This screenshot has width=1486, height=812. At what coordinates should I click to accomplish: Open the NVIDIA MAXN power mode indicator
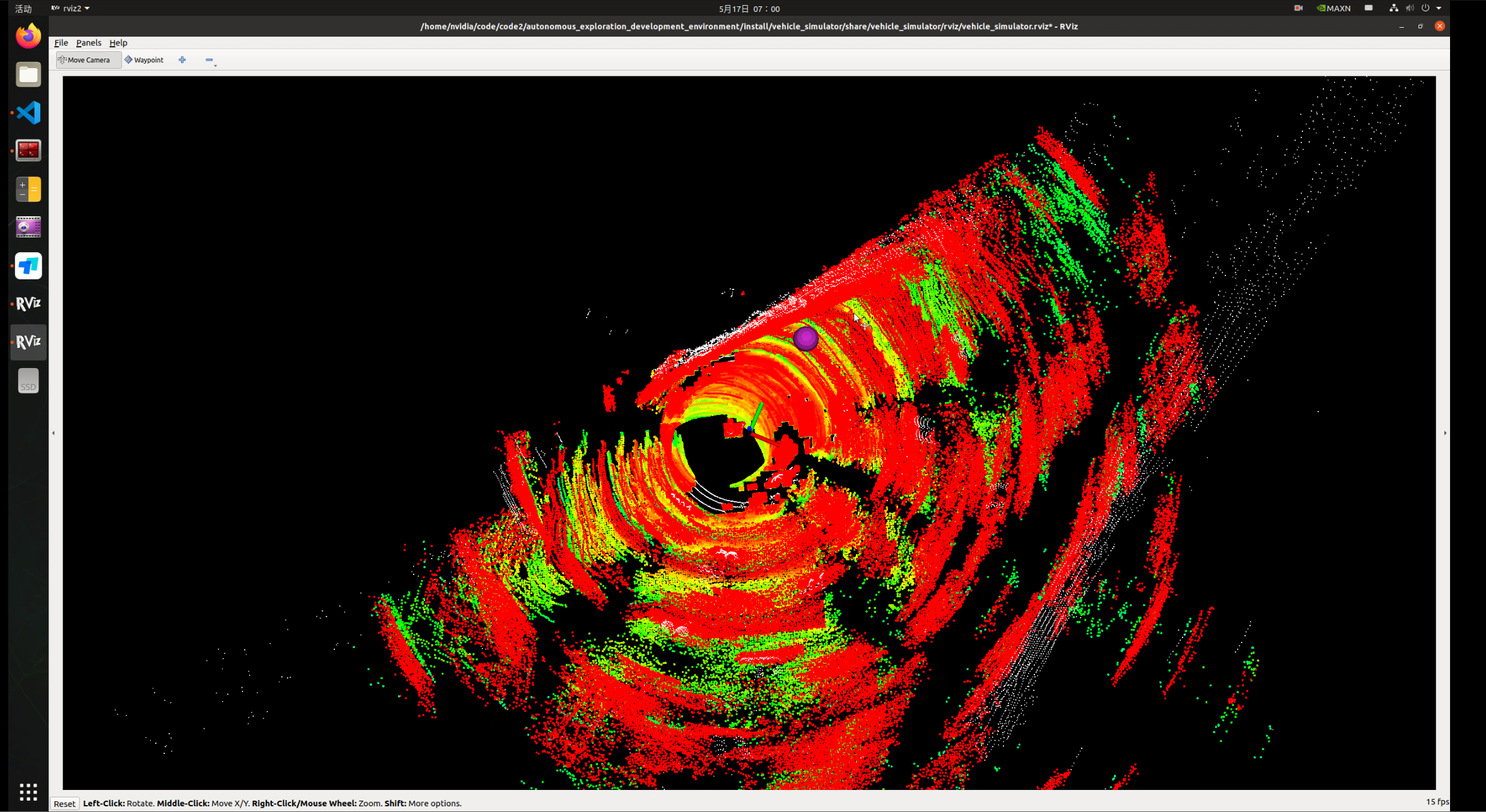tap(1333, 8)
